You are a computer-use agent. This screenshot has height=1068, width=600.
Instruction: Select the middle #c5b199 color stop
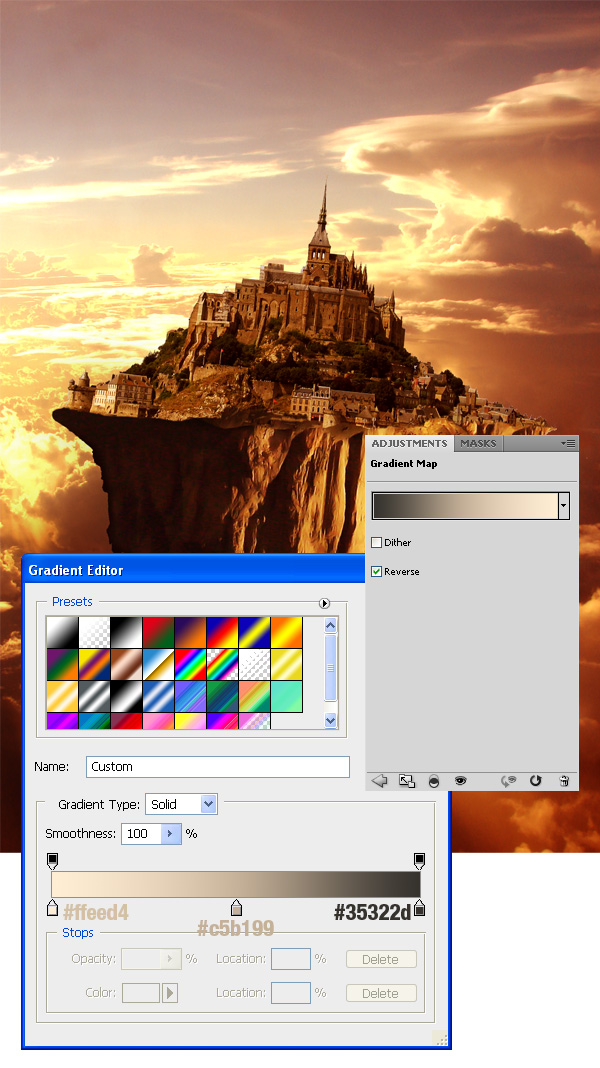coord(236,907)
